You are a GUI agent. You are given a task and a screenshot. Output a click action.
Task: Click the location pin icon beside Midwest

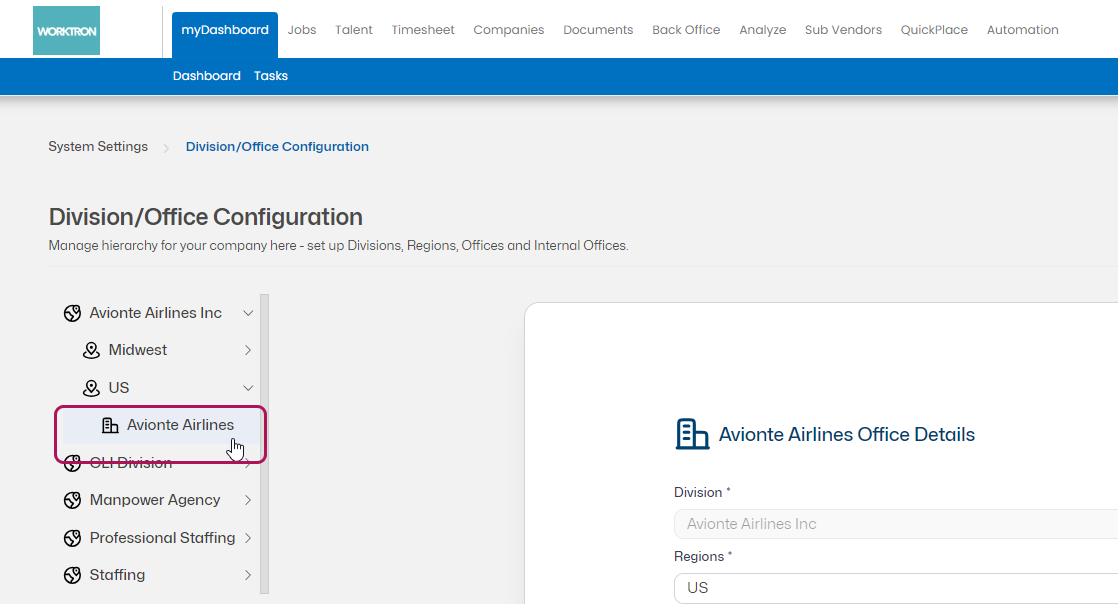[91, 350]
